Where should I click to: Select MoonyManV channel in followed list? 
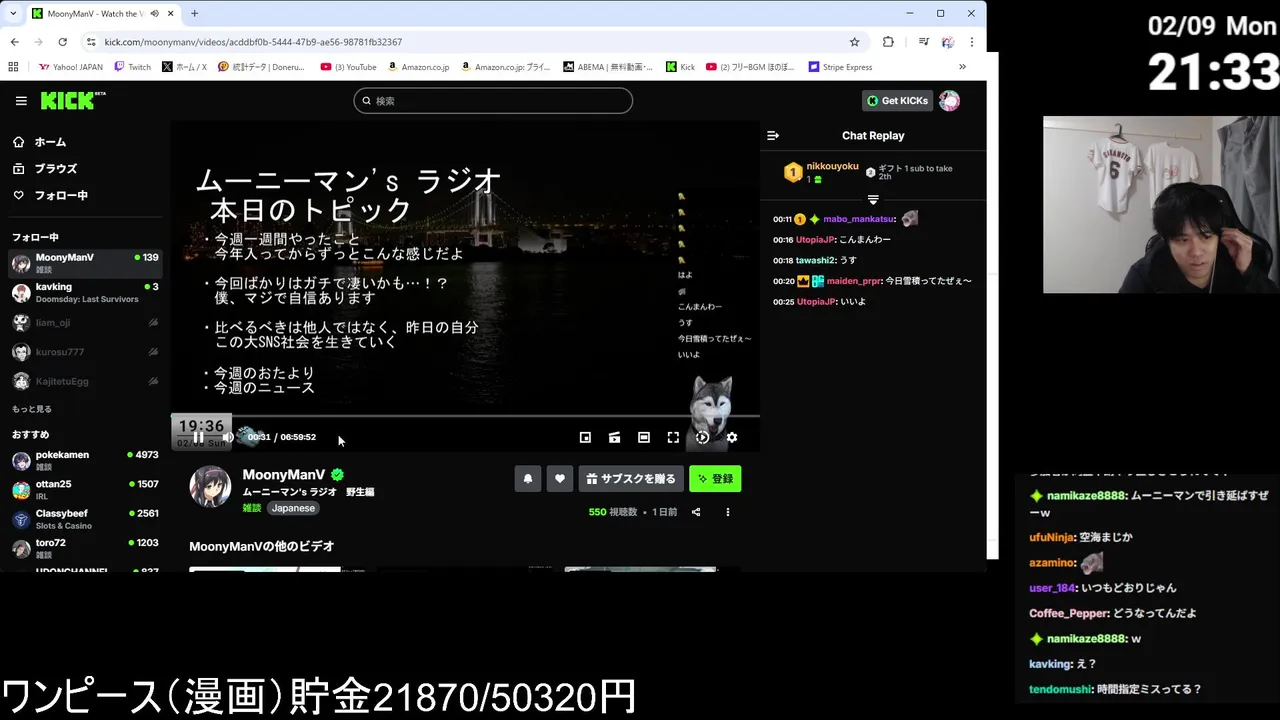tap(85, 263)
